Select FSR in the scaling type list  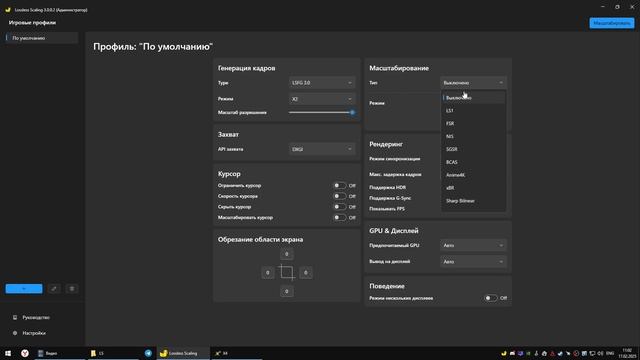[x=473, y=123]
